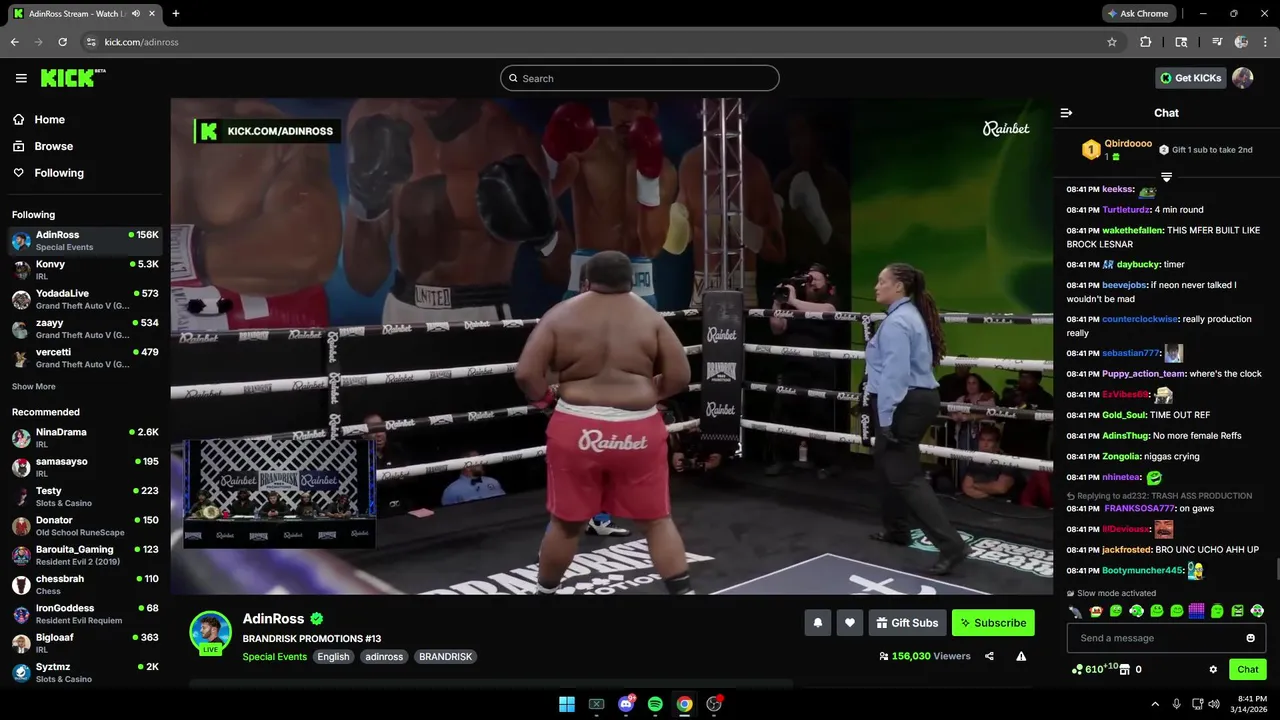This screenshot has height=720, width=1280.
Task: Click username FRANKSOSA777 in chat
Action: [1139, 509]
